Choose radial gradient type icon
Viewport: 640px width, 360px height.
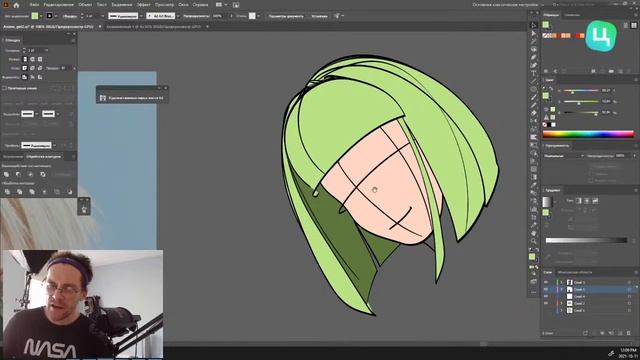coord(587,200)
